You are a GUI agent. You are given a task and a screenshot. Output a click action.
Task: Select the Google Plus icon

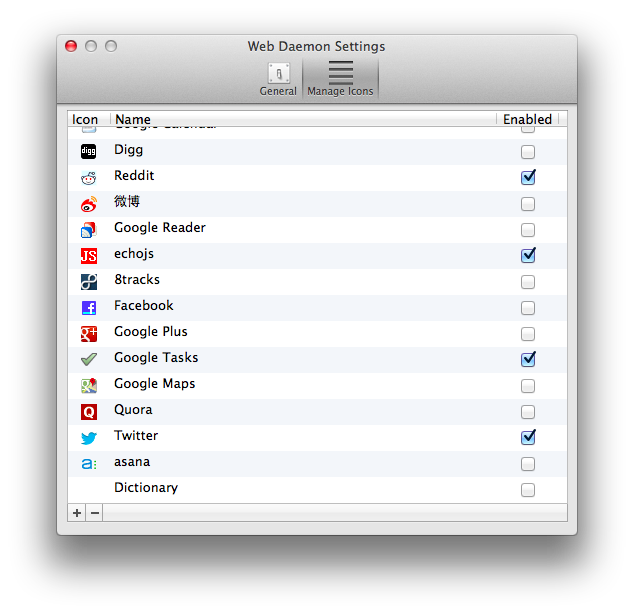[x=89, y=334]
